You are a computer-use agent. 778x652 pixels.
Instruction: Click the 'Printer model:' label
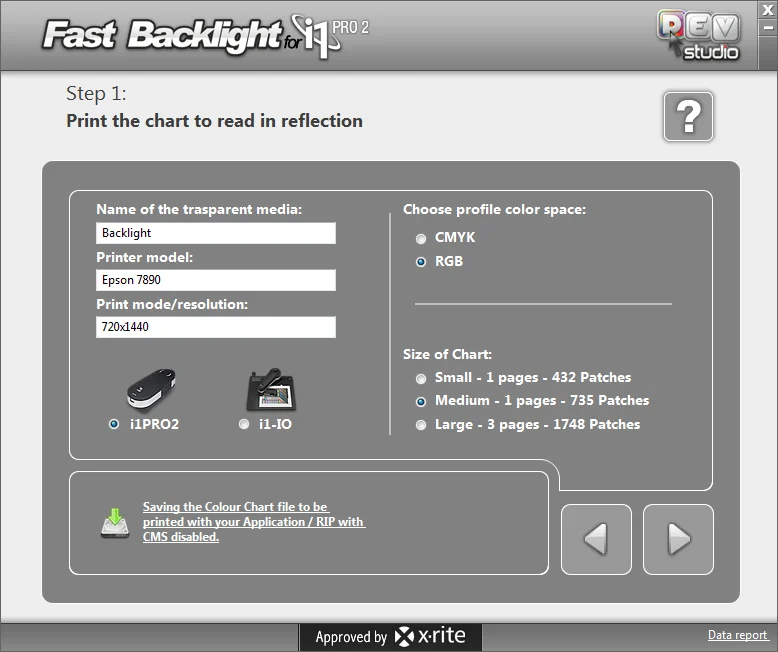coord(144,257)
